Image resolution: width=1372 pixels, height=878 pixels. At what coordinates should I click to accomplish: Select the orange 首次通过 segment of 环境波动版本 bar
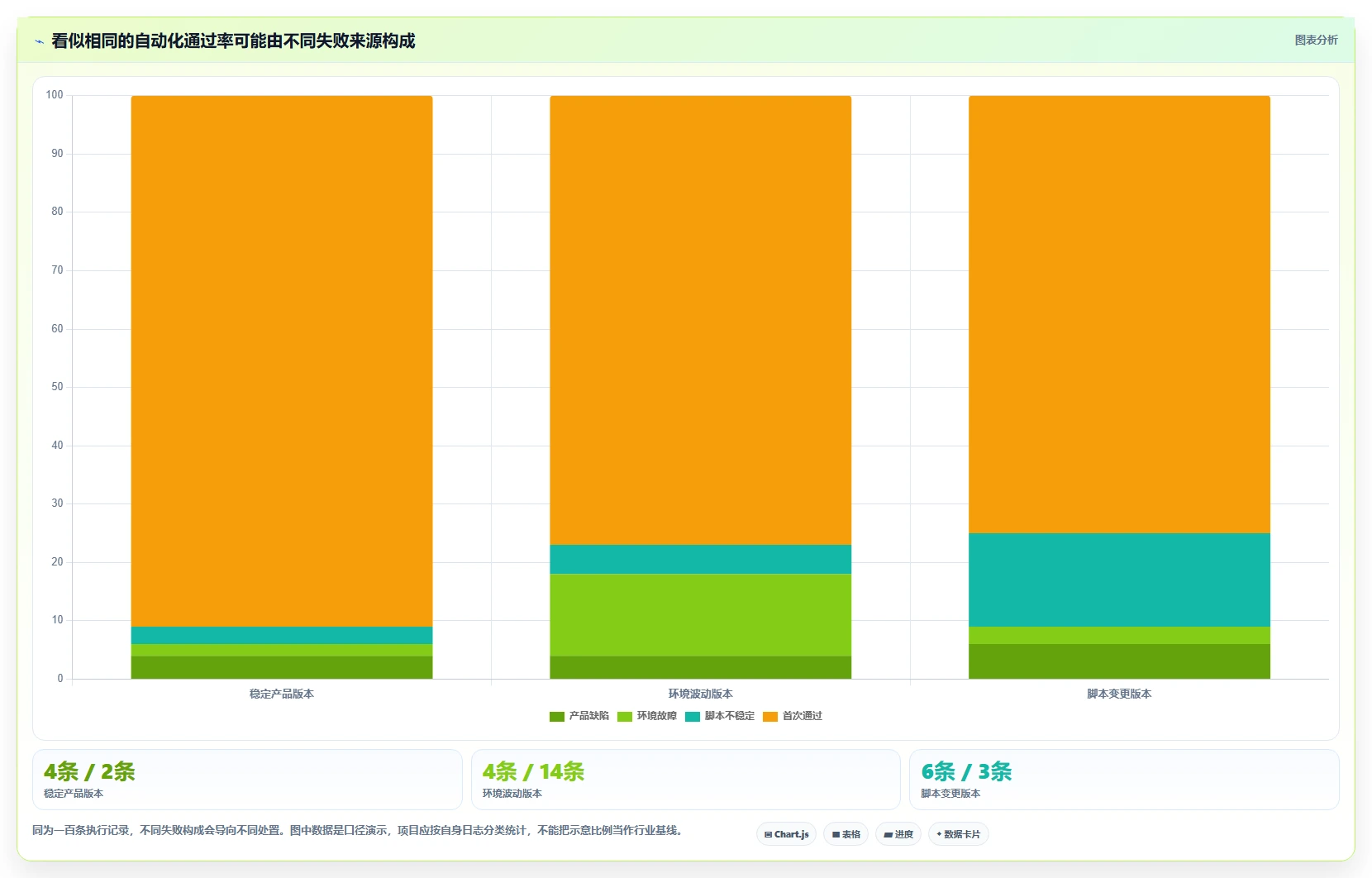click(x=701, y=320)
